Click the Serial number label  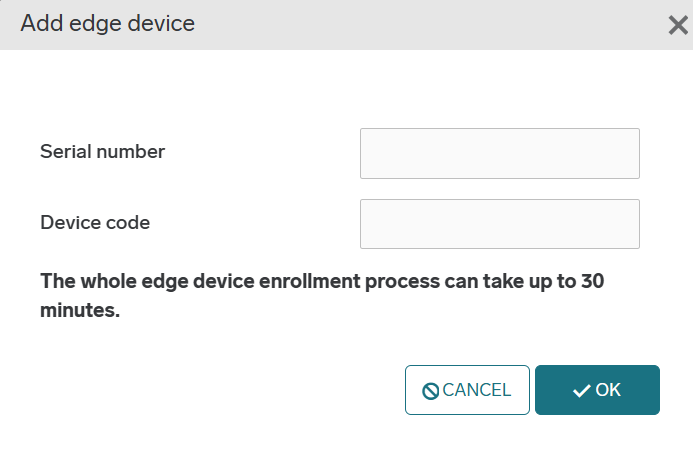(102, 152)
